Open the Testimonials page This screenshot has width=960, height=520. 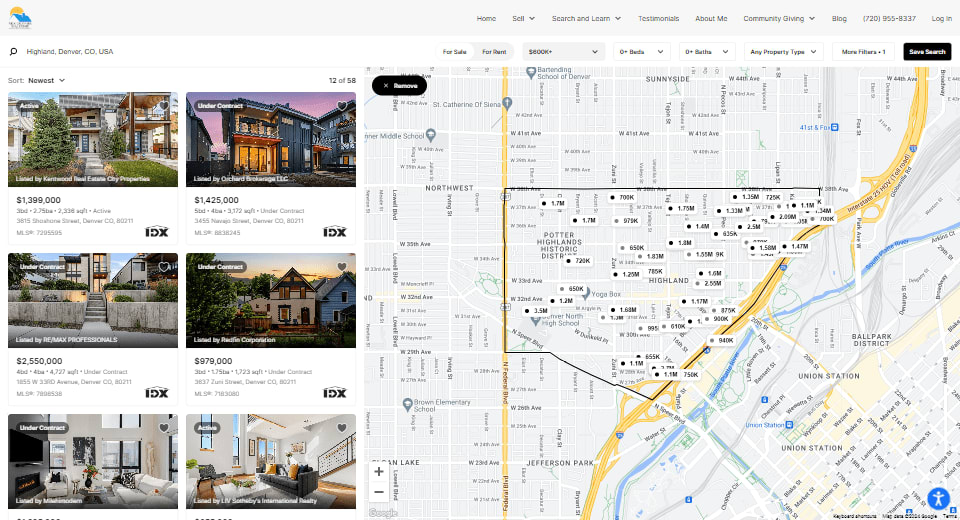coord(658,18)
